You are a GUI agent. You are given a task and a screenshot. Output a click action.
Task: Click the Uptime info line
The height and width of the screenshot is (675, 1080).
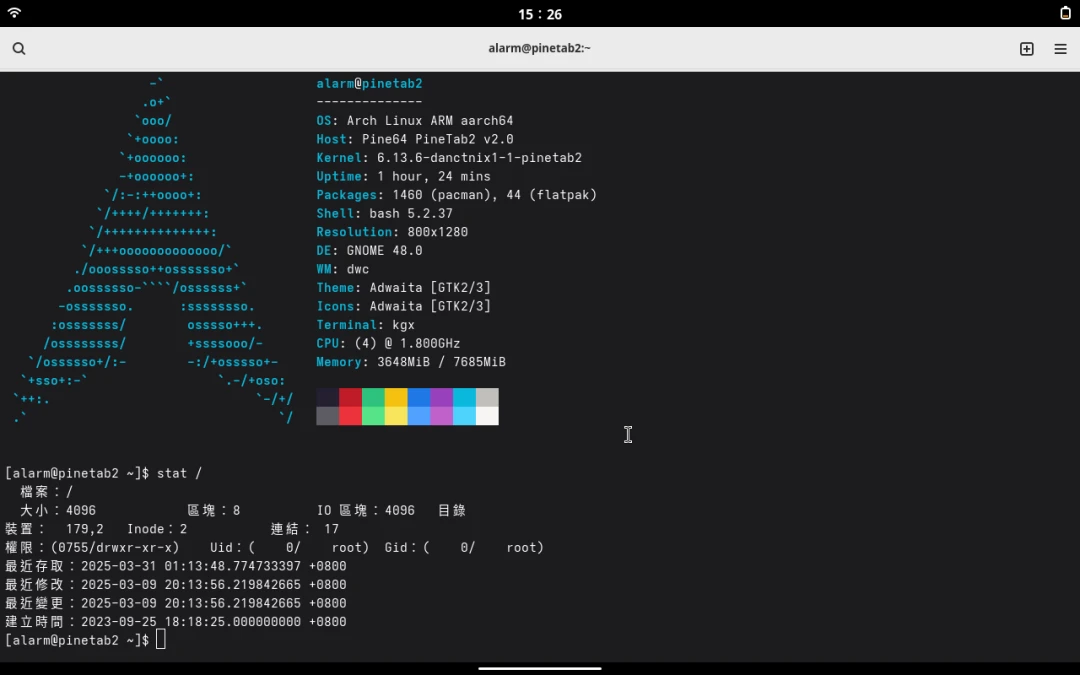pos(403,177)
